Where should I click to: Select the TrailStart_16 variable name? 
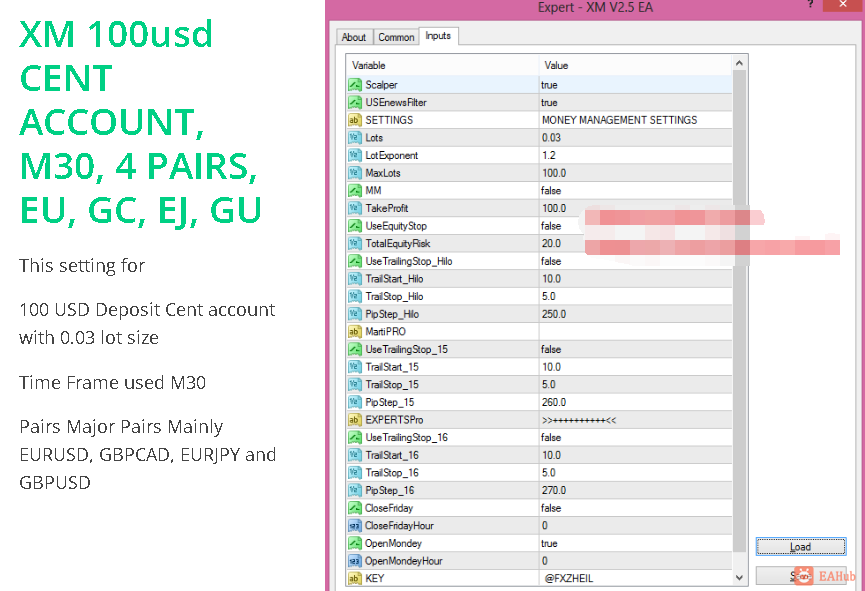392,455
